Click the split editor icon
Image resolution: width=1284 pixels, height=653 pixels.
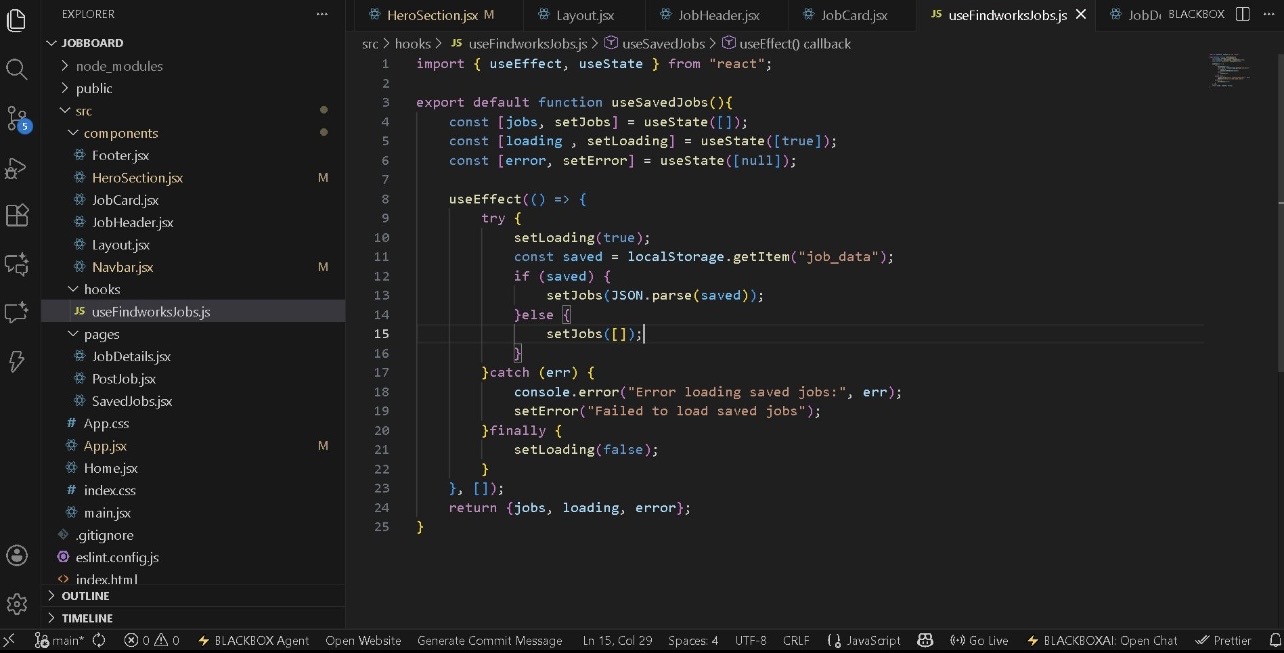pyautogui.click(x=1243, y=14)
